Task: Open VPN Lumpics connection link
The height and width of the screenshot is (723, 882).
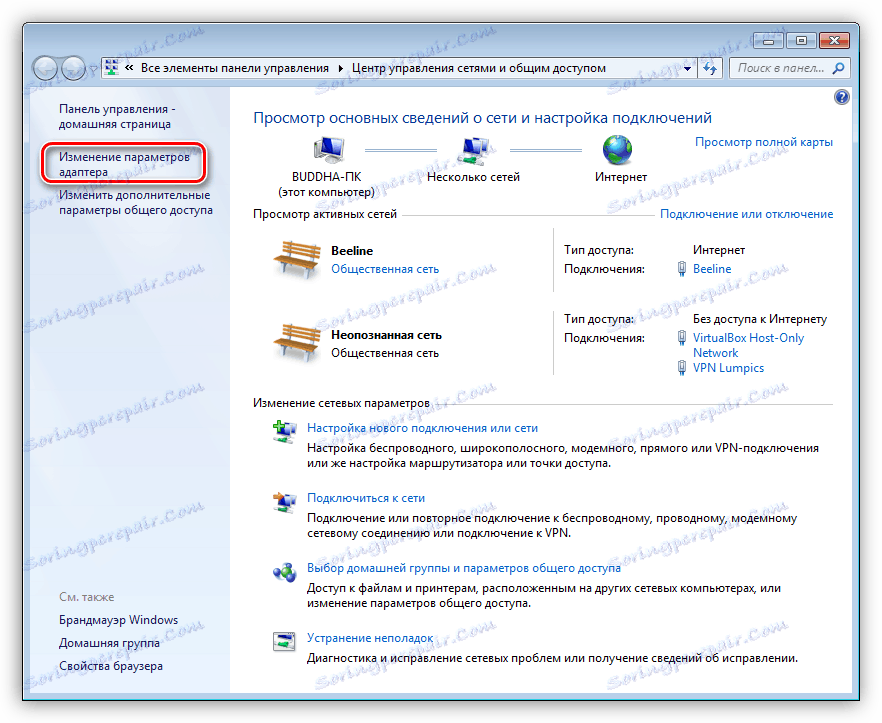Action: click(x=728, y=368)
